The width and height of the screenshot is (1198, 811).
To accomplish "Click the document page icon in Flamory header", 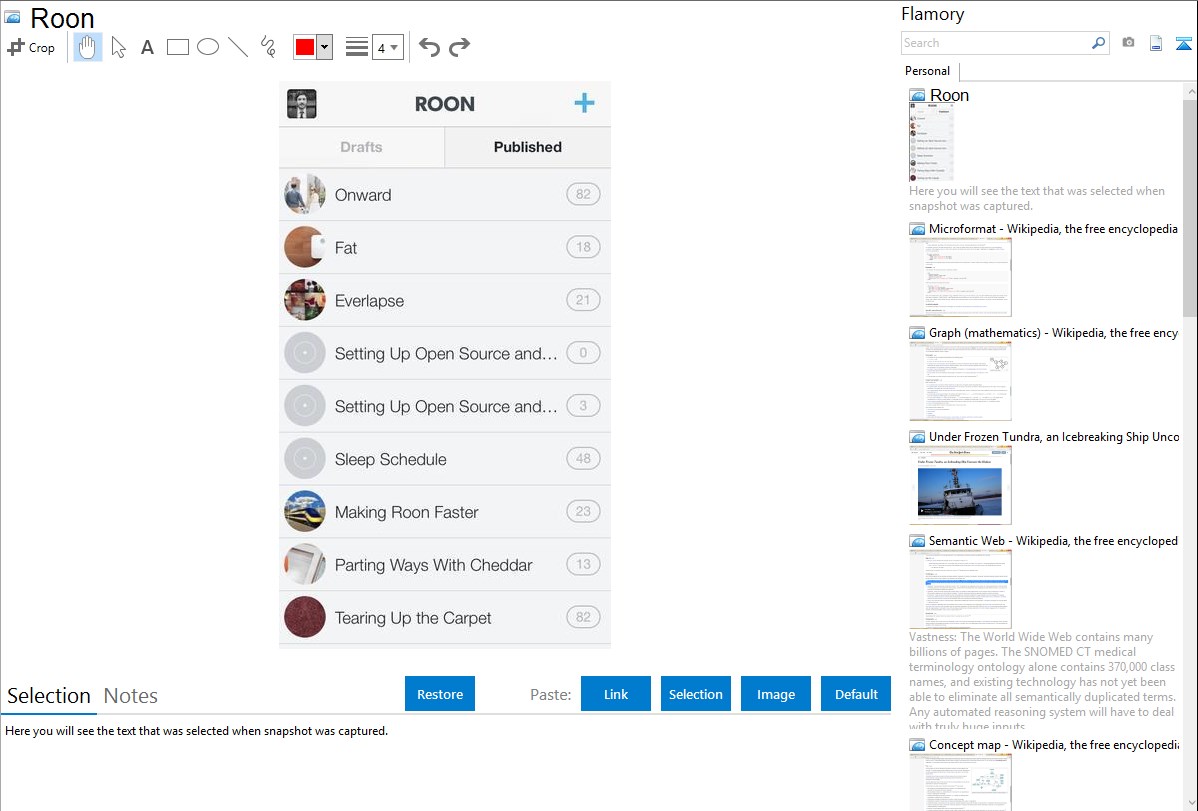I will coord(1156,43).
